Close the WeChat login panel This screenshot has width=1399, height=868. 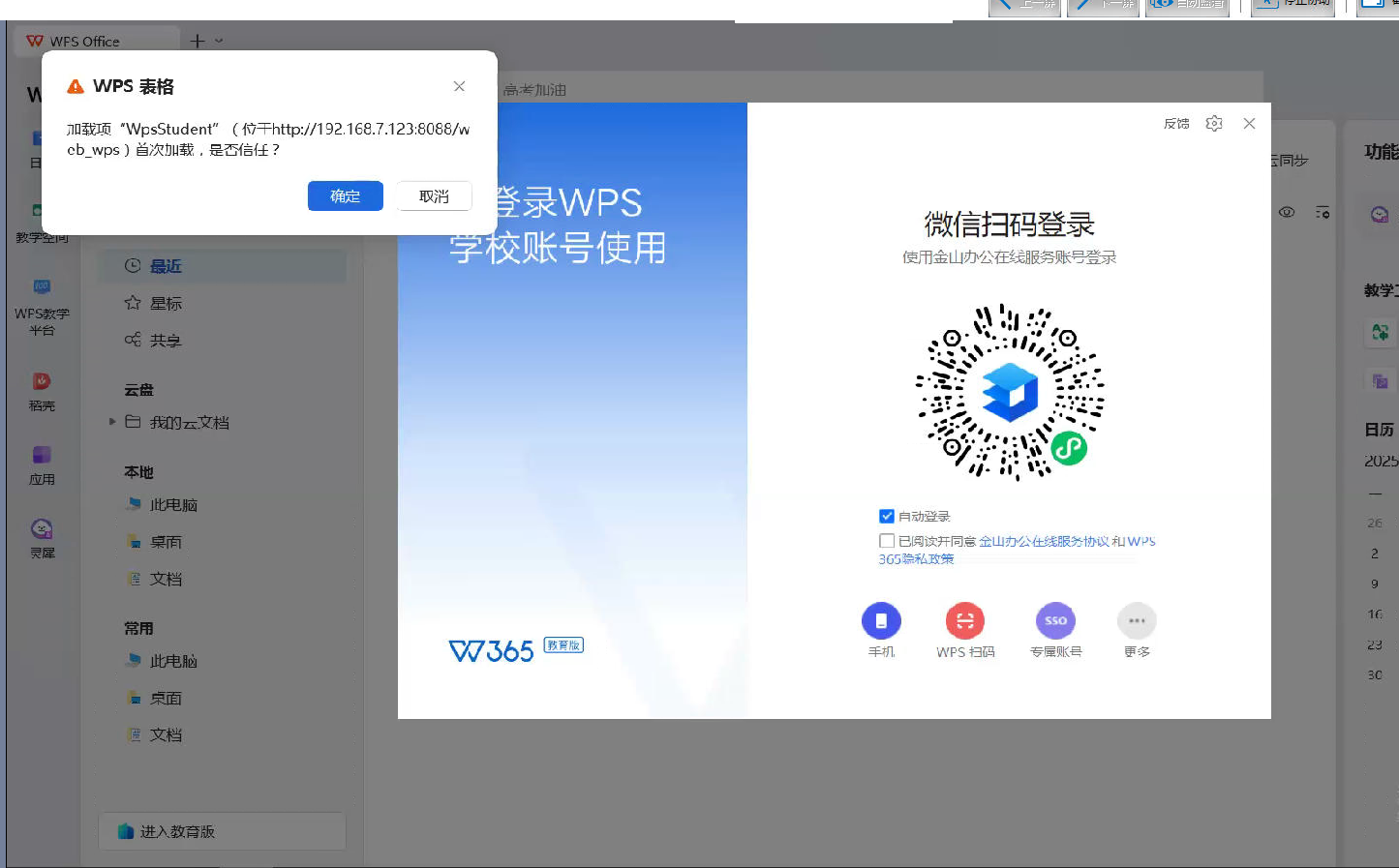[x=1249, y=123]
